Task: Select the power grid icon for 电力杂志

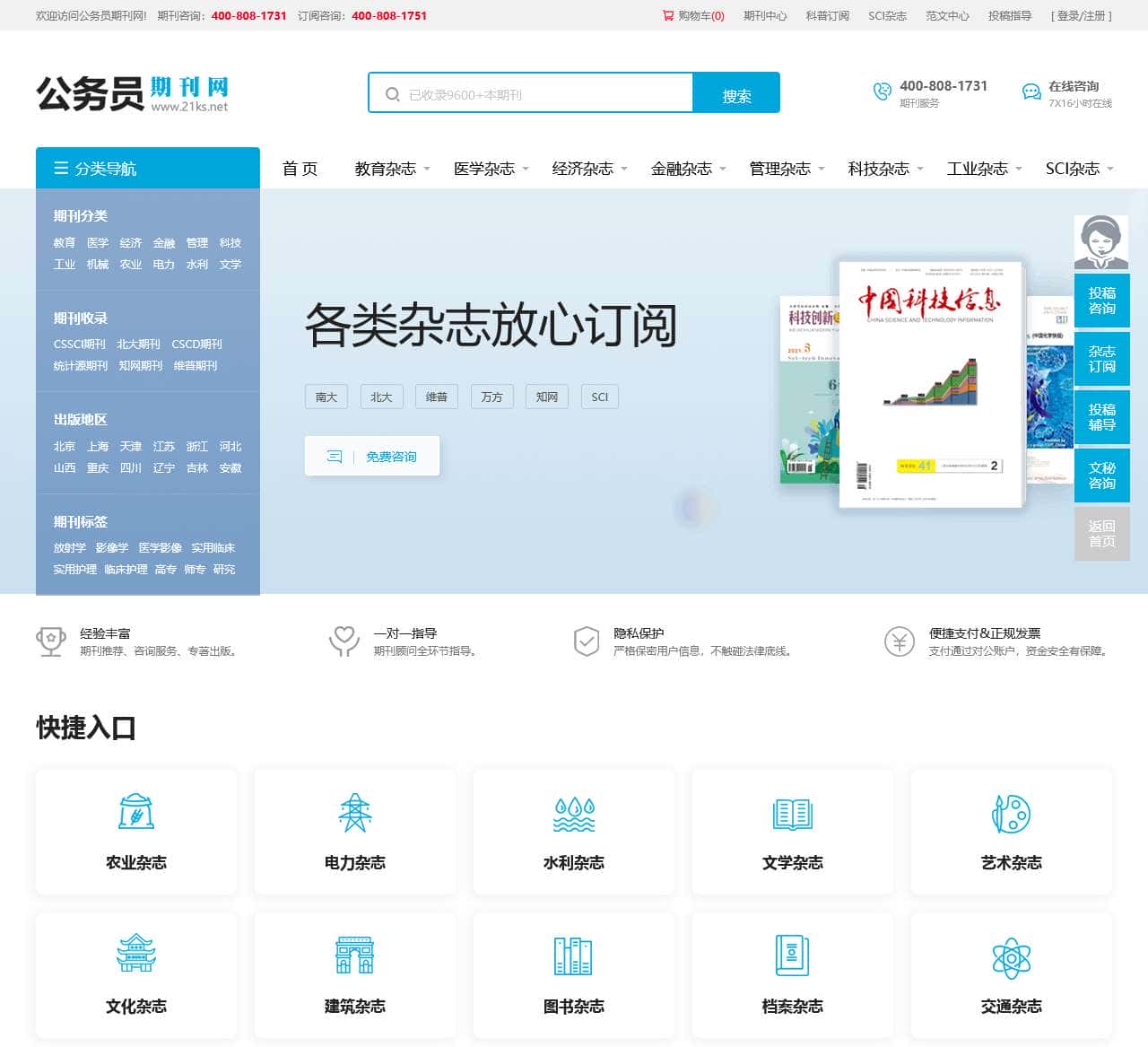Action: 354,813
